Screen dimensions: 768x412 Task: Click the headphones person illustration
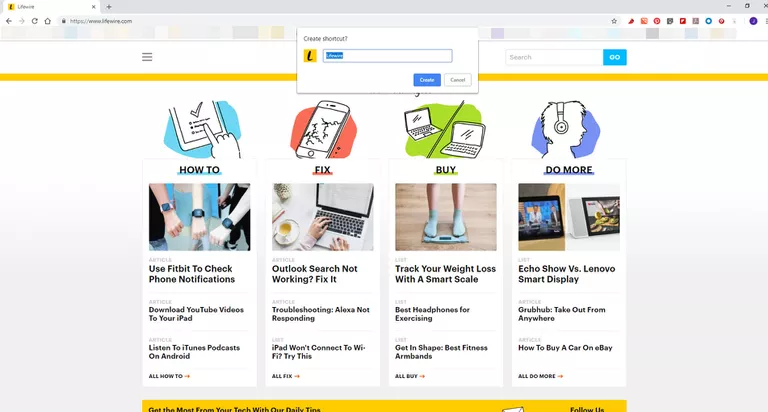pos(566,129)
